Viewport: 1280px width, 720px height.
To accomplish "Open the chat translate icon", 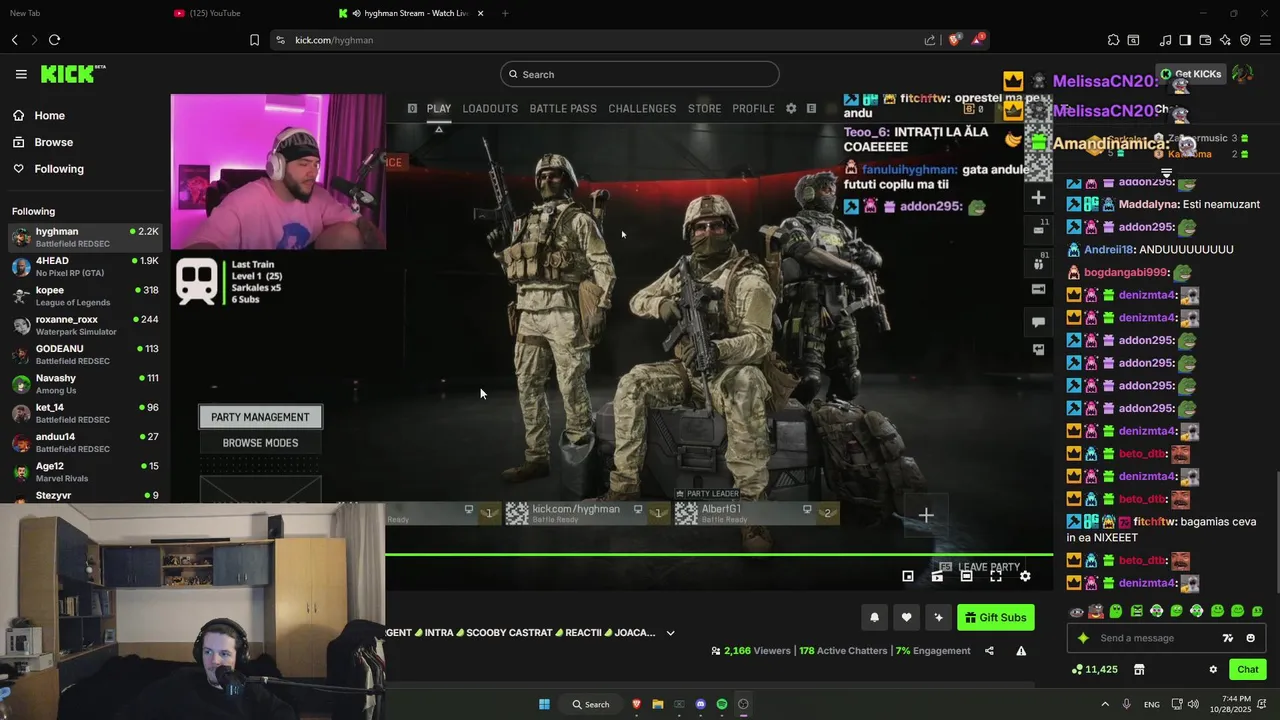I will click(1228, 638).
